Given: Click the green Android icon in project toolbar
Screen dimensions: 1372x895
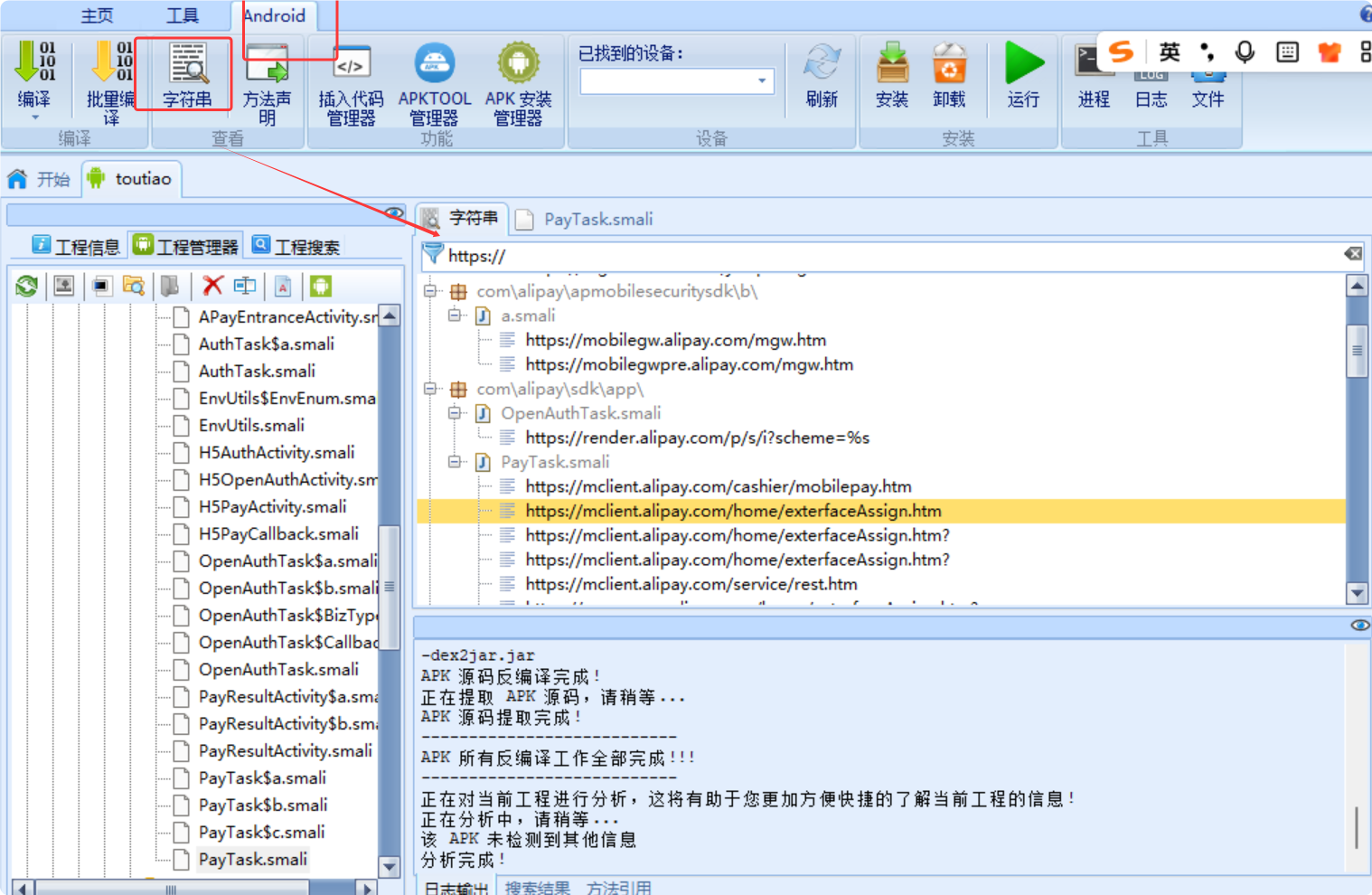Looking at the screenshot, I should (x=321, y=287).
